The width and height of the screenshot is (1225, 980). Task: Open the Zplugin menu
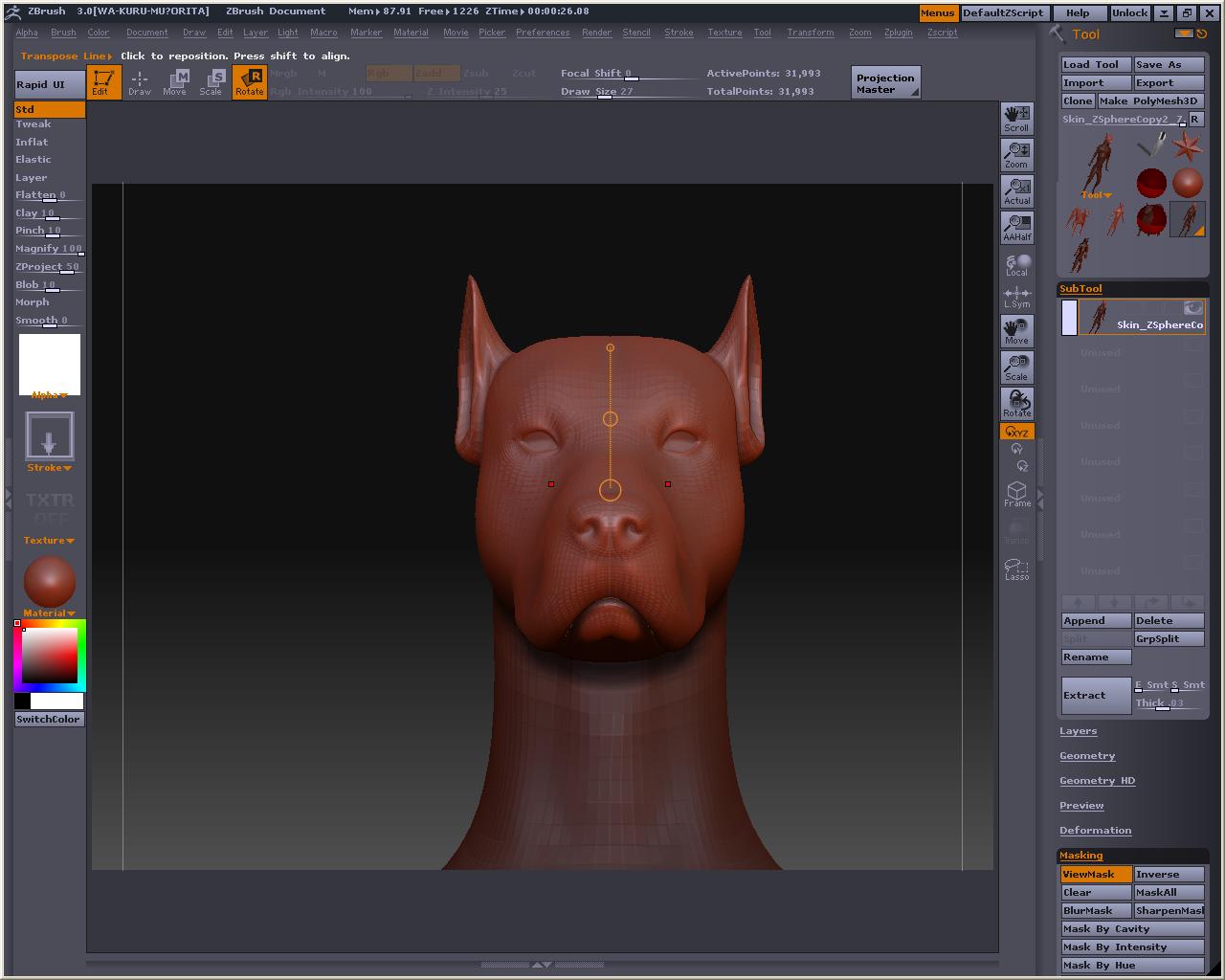click(899, 33)
